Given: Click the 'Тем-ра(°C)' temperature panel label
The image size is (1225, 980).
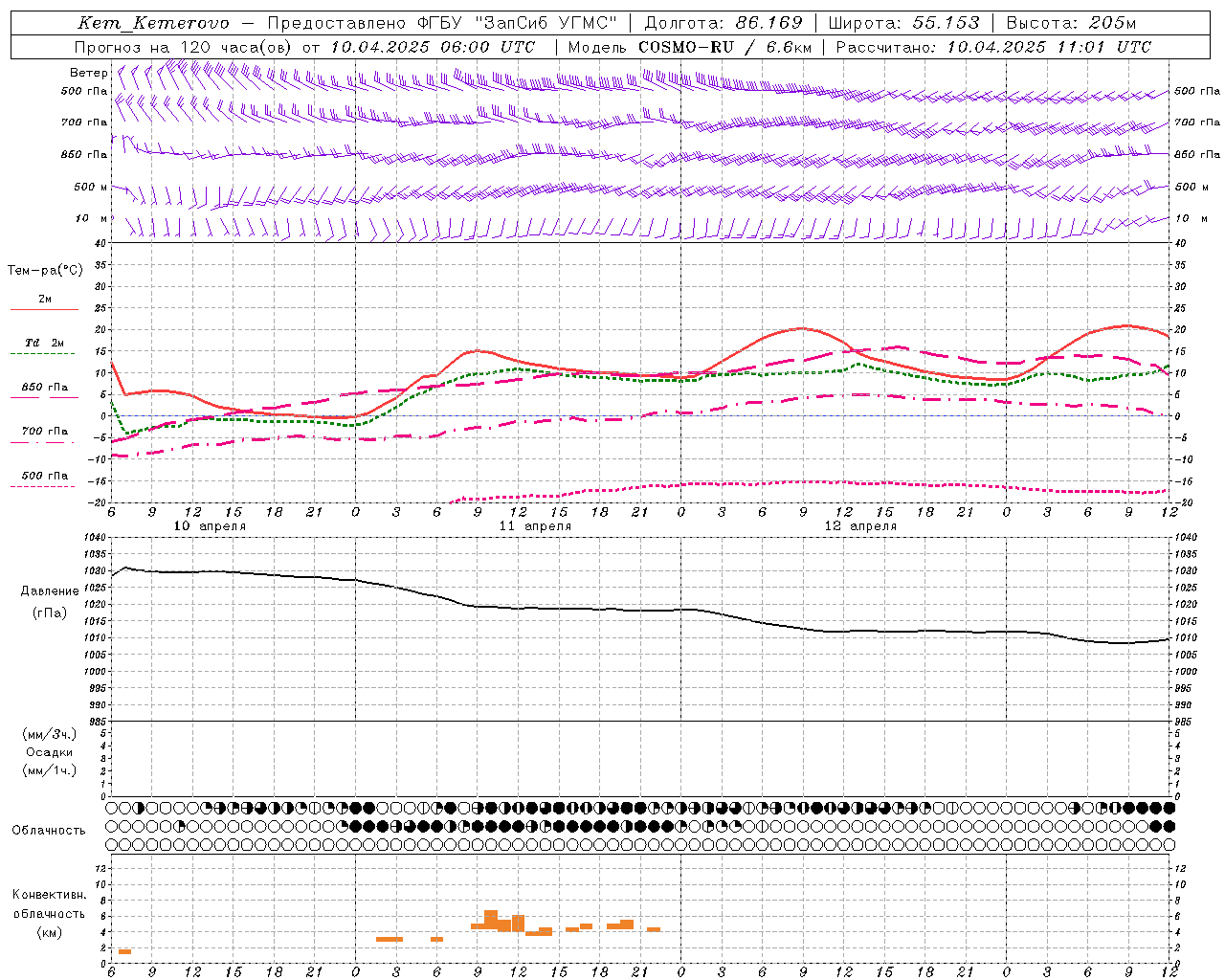Looking at the screenshot, I should pos(45,271).
